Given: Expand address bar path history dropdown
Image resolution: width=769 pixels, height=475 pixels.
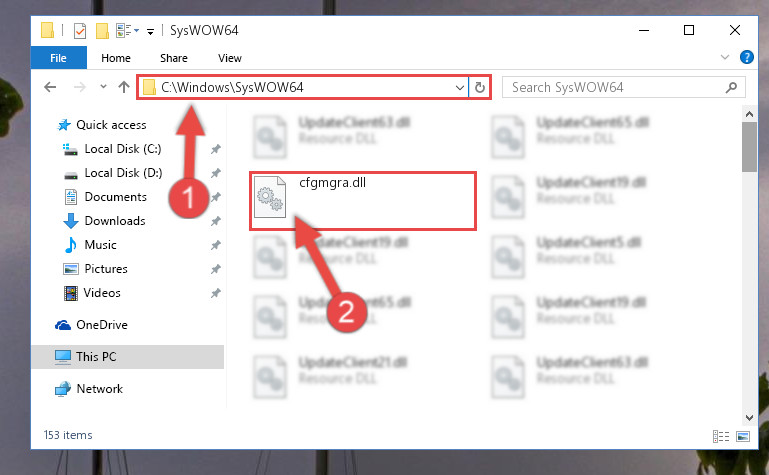Looking at the screenshot, I should 460,88.
